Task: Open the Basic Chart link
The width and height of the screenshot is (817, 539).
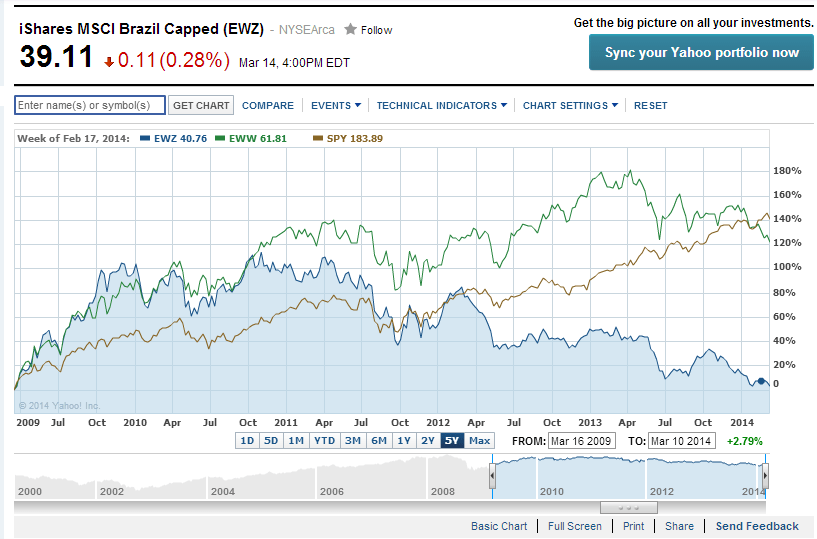Action: pos(499,526)
